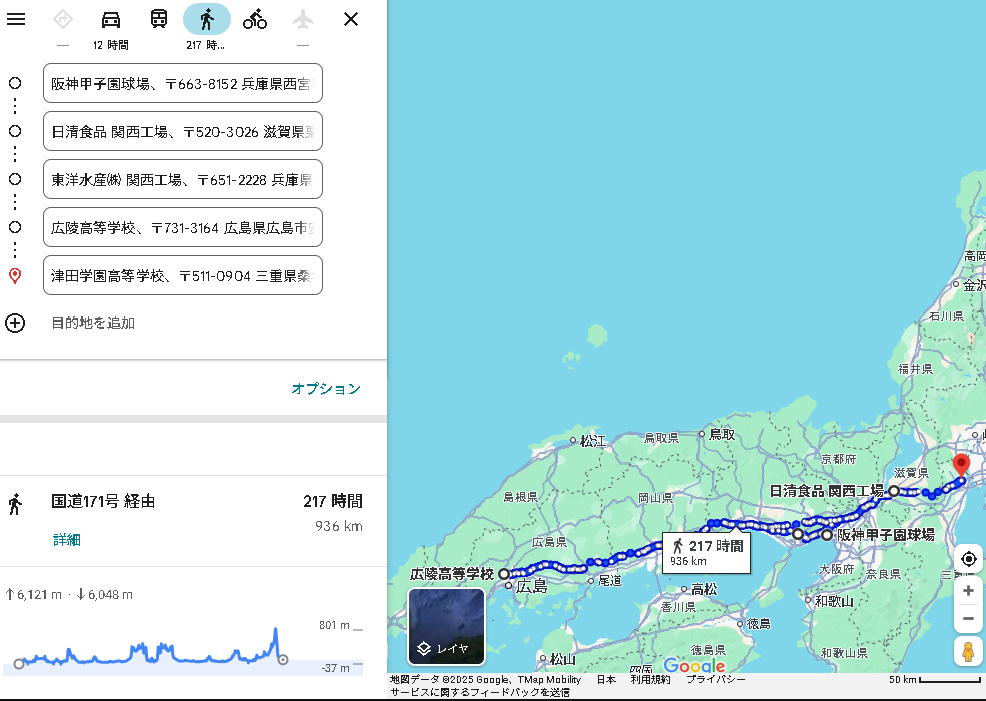Screen dimensions: 986x701
Task: Click the 松山 city label on map
Action: pos(562,659)
